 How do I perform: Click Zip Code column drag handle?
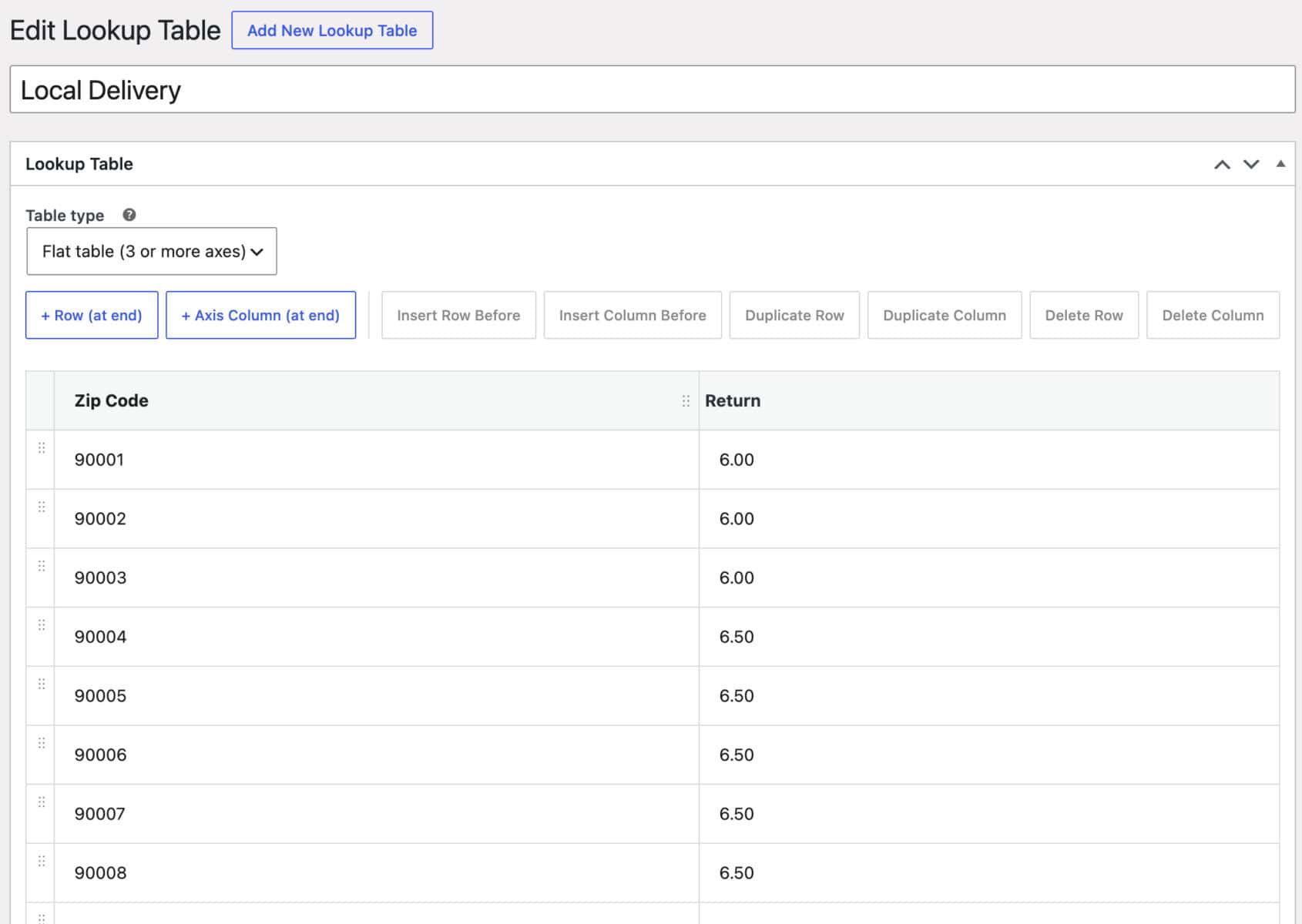686,400
